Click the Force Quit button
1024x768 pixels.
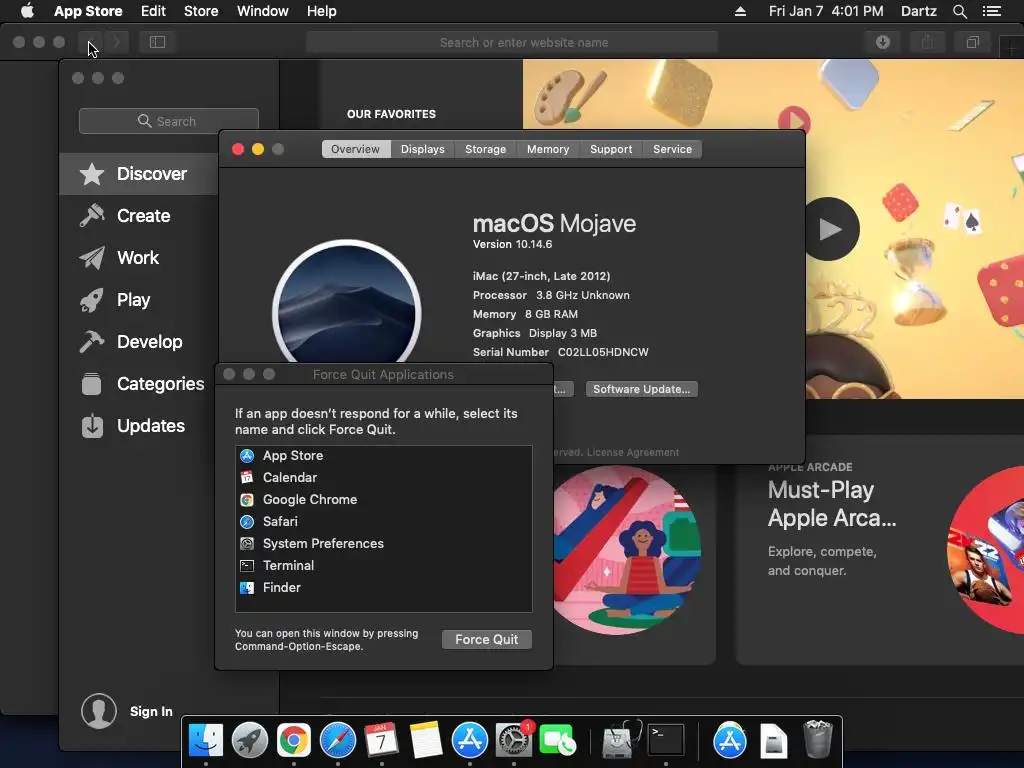coord(487,639)
